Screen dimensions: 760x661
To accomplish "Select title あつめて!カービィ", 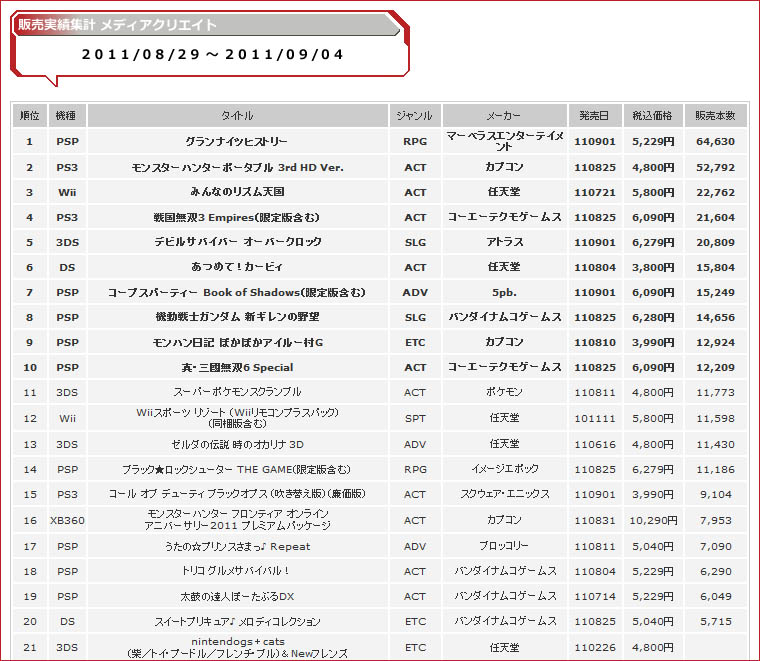I will point(237,267).
